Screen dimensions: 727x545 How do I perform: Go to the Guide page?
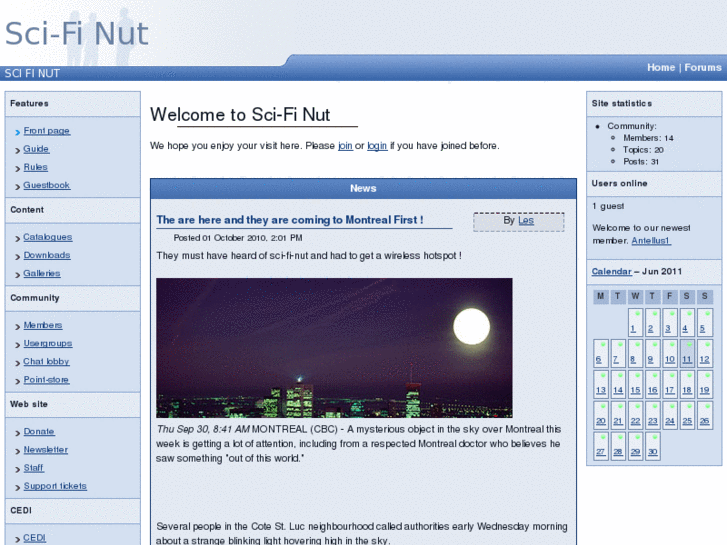click(x=36, y=149)
